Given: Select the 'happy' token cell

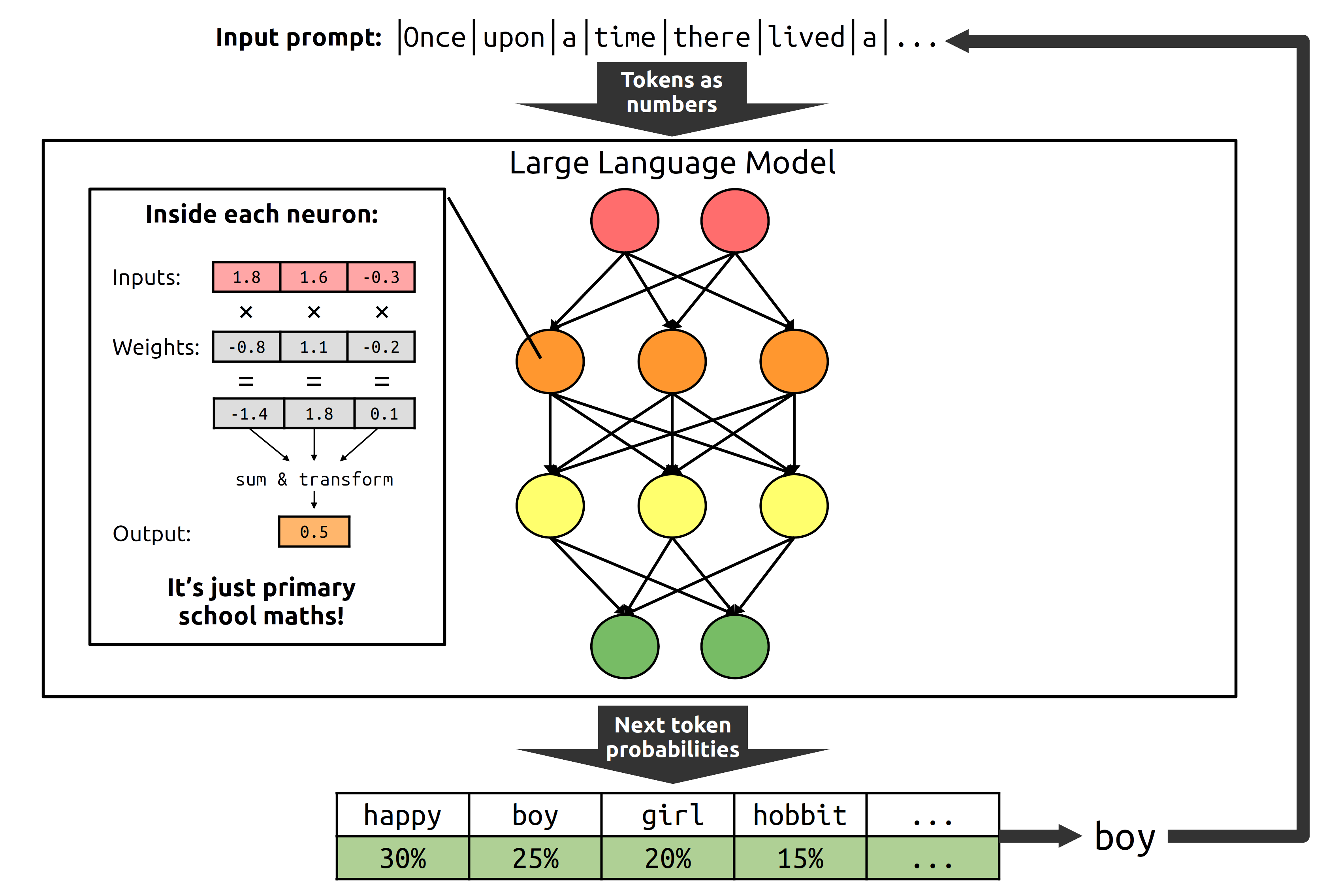Looking at the screenshot, I should click(403, 815).
